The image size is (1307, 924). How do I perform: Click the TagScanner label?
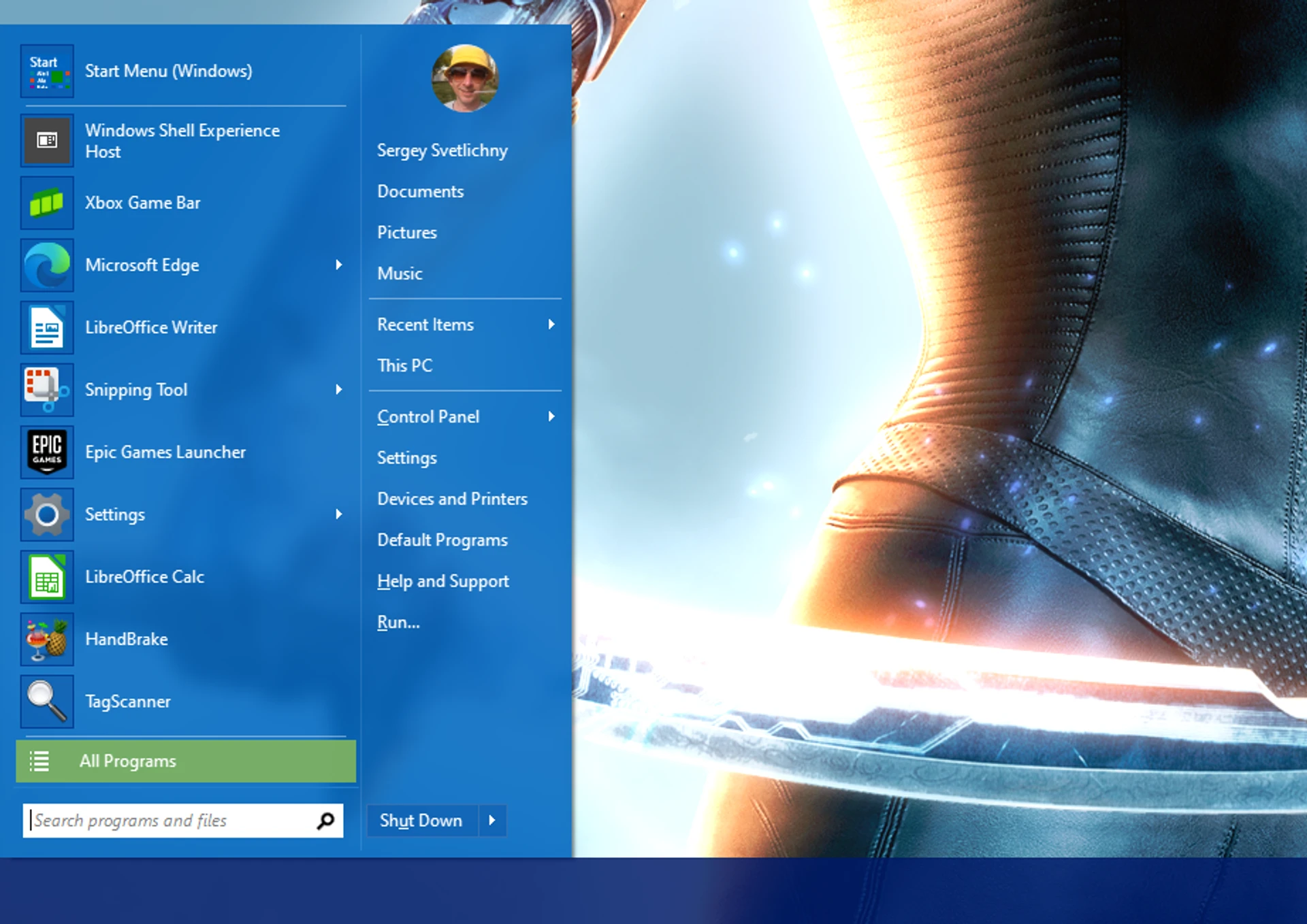click(127, 702)
